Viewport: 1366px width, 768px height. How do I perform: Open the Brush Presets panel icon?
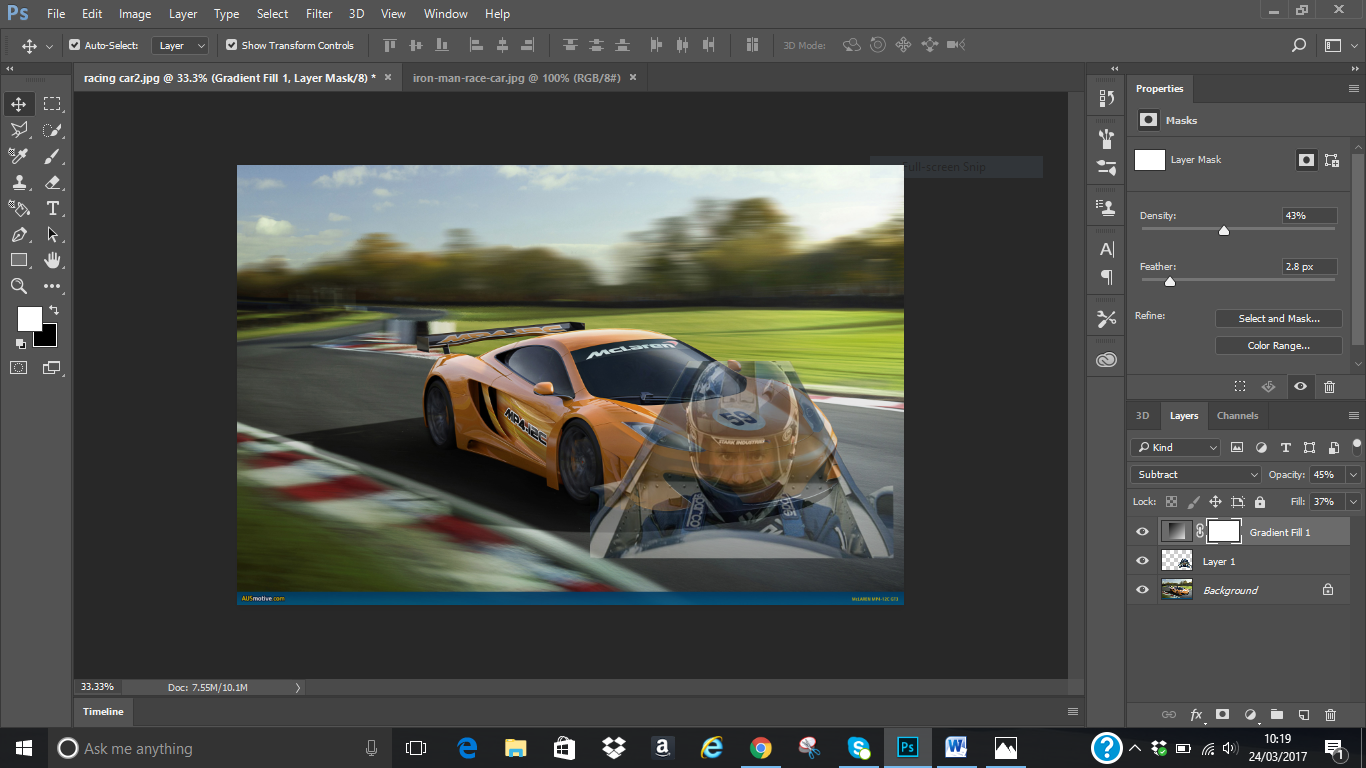click(x=1106, y=138)
